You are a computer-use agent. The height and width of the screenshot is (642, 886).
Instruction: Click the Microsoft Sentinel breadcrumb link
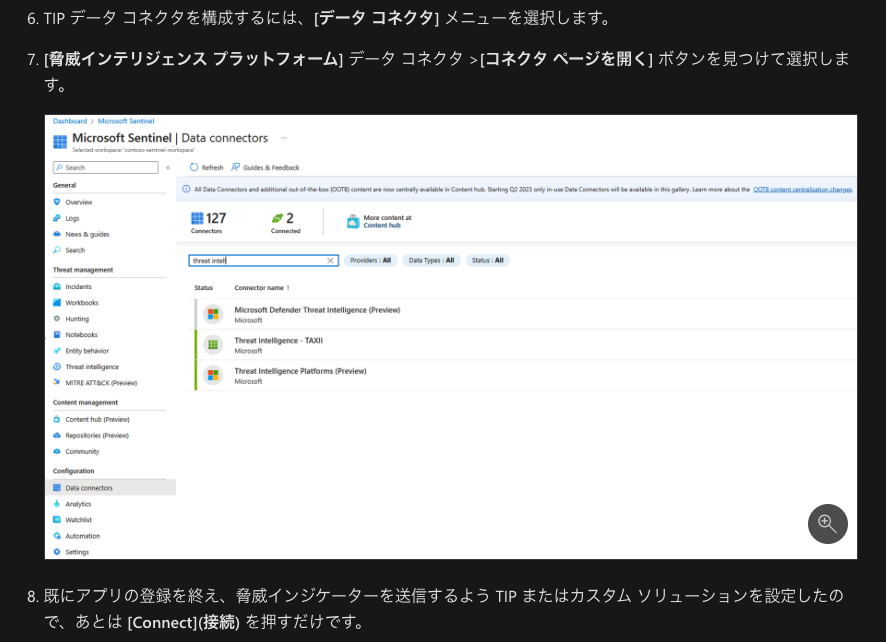(126, 121)
